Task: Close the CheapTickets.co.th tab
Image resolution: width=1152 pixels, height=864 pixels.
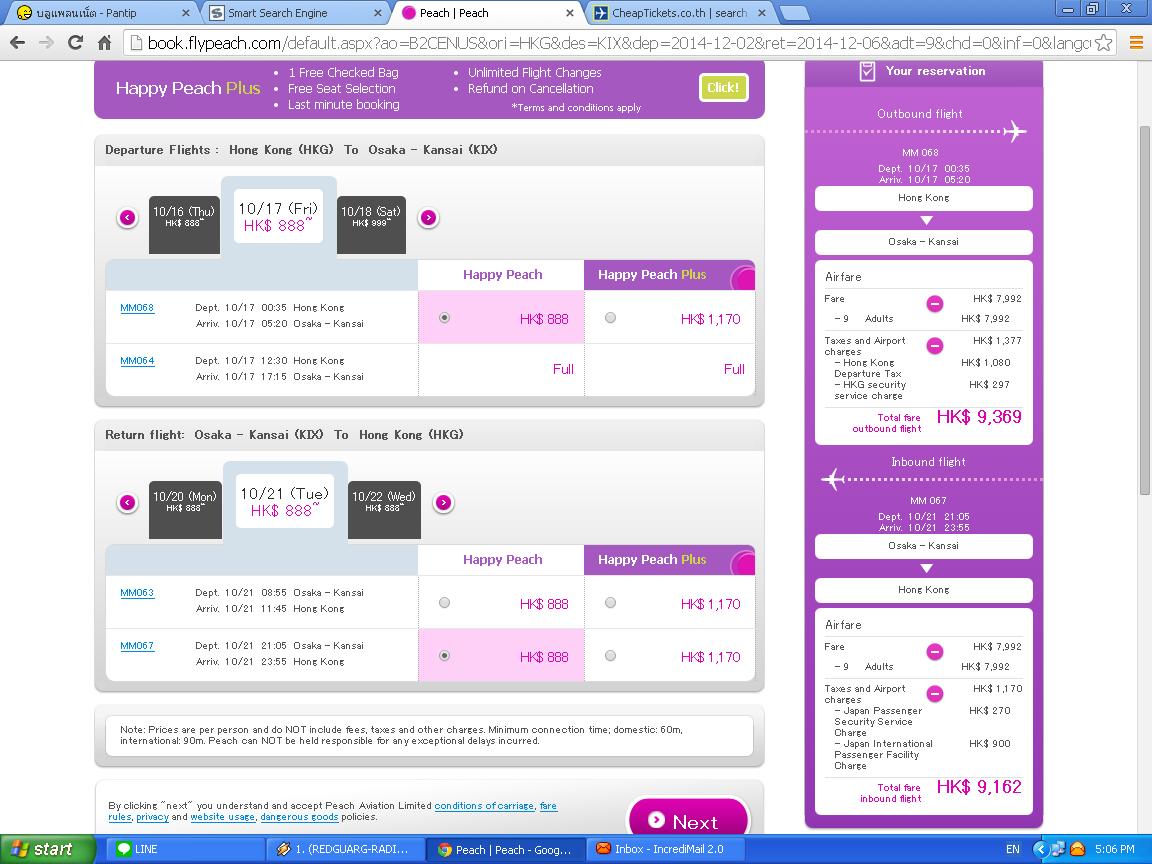Action: tap(762, 12)
